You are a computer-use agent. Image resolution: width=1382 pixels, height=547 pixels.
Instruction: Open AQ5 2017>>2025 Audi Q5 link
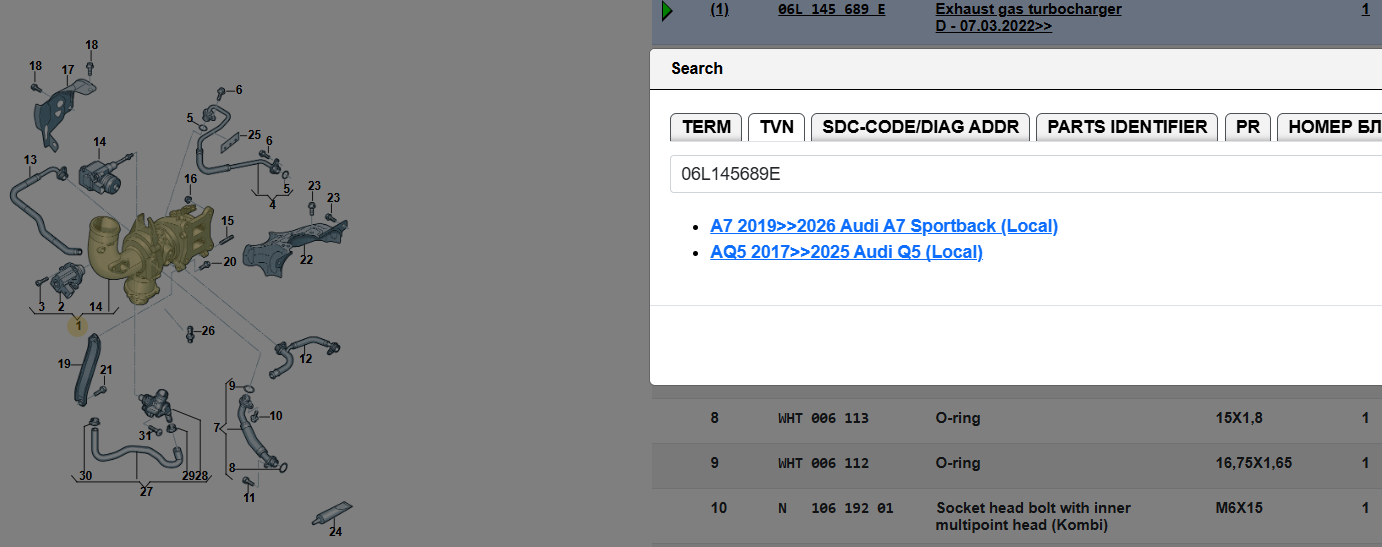(x=846, y=252)
